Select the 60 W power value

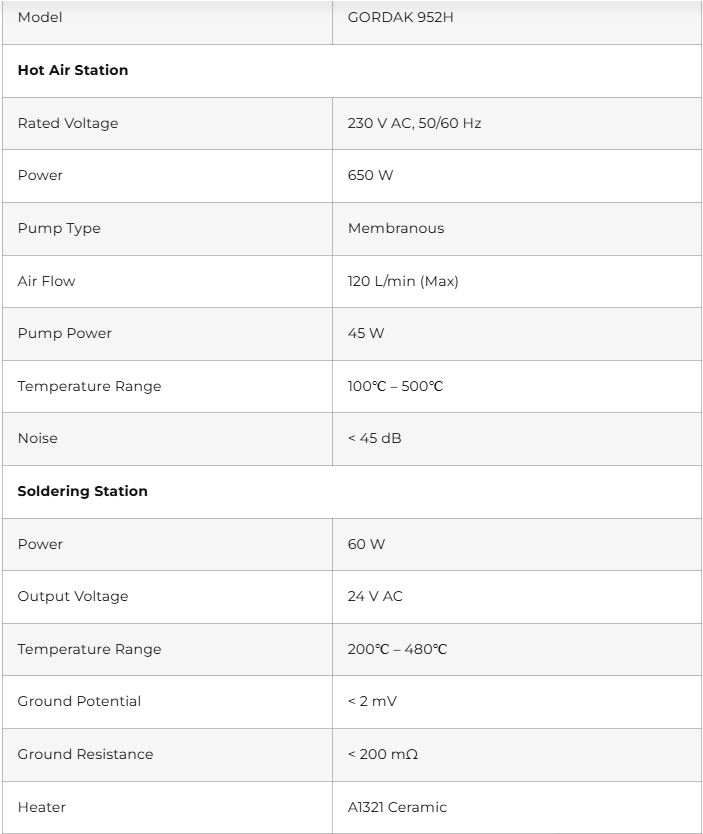click(366, 545)
